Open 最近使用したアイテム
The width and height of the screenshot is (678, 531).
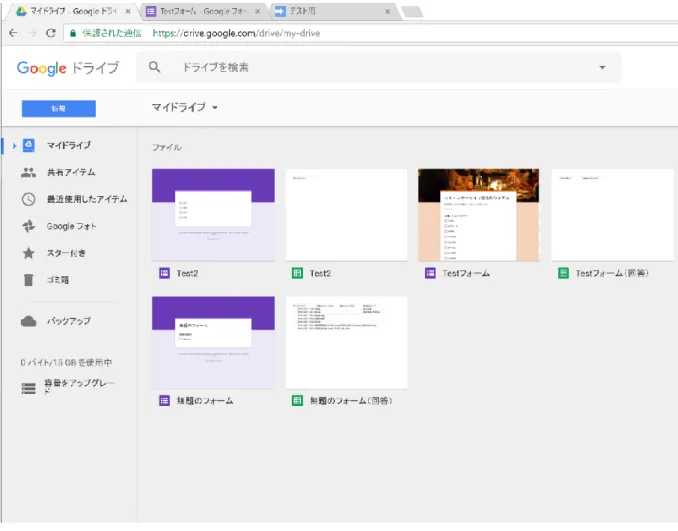87,199
